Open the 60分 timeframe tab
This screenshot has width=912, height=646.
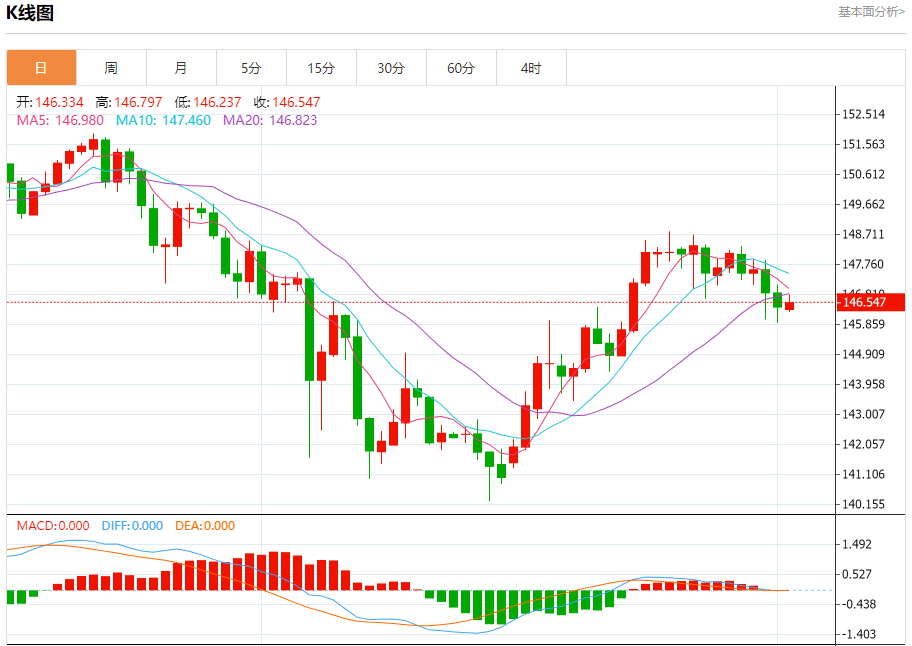click(x=461, y=68)
